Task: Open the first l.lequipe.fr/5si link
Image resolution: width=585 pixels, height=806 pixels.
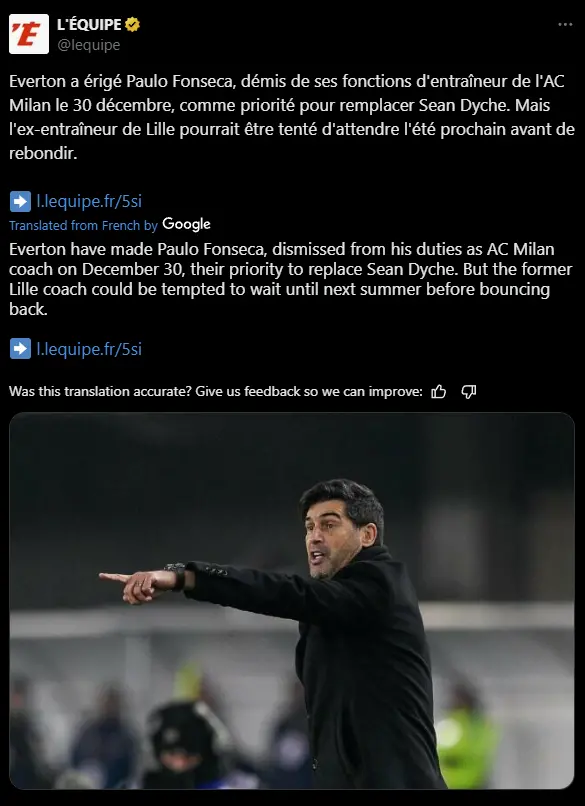Action: click(89, 201)
